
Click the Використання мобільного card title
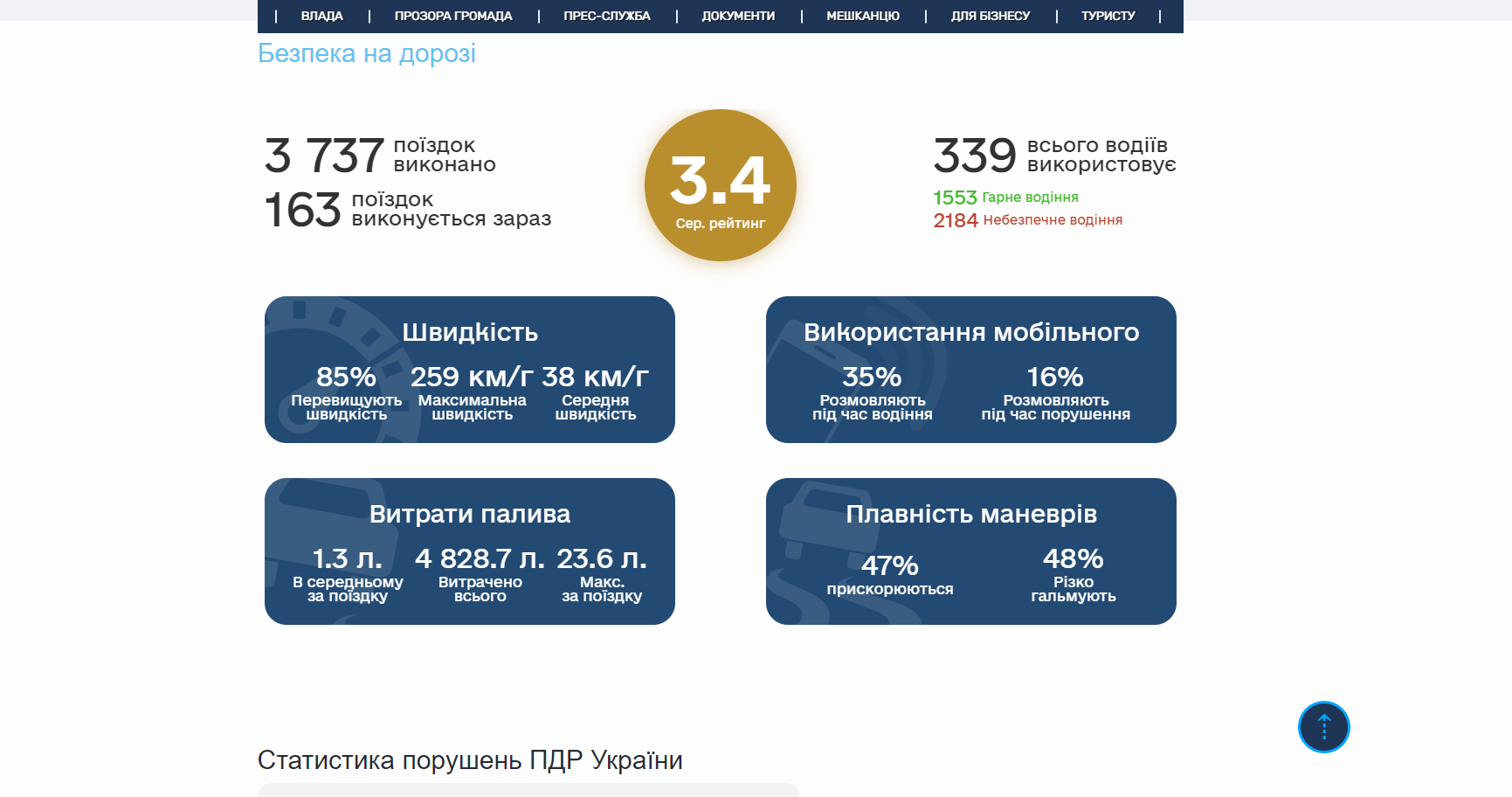click(971, 333)
